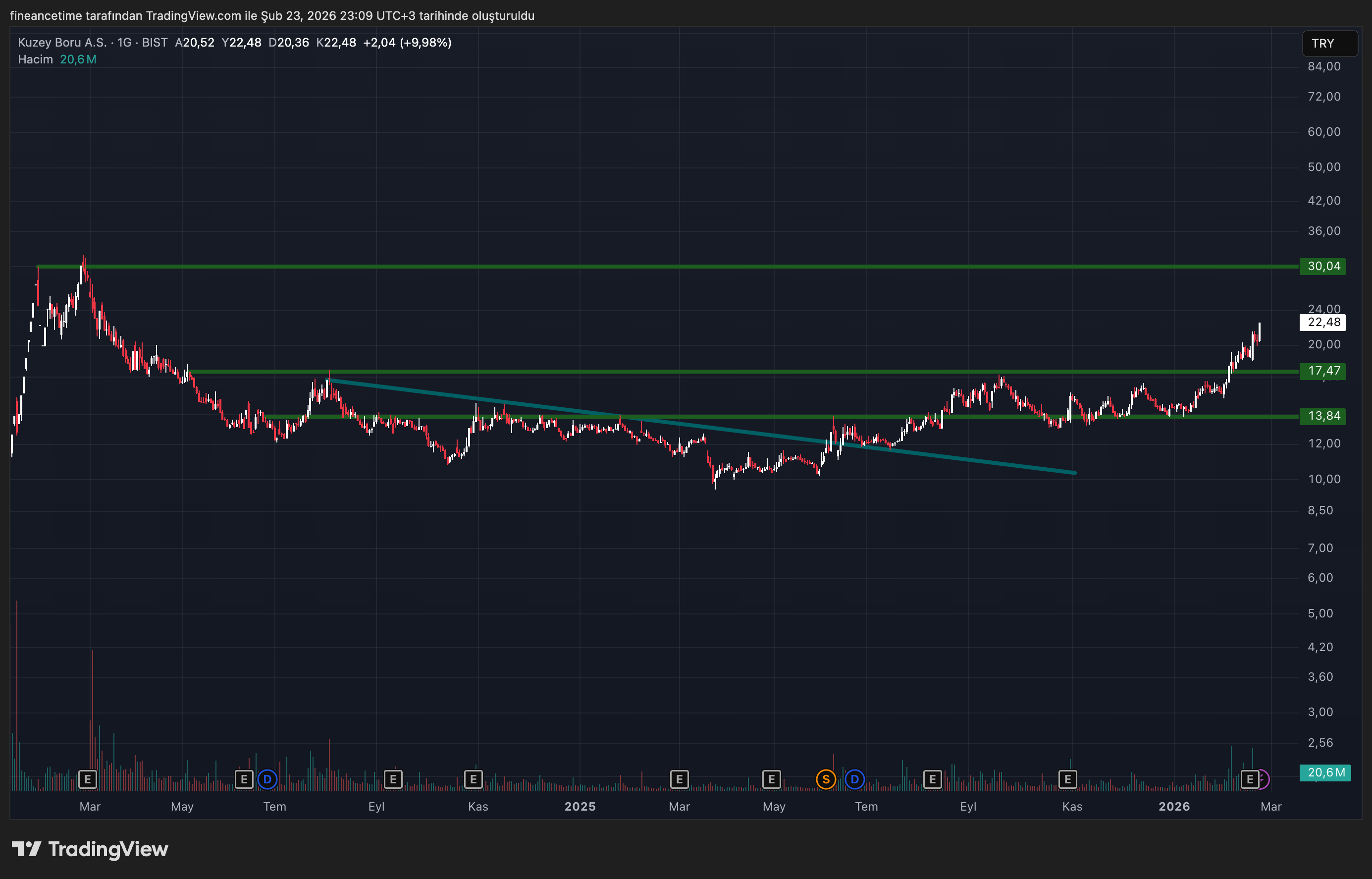Viewport: 1372px width, 879px height.
Task: Click the E earnings marker beside Kas 2024
Action: (x=473, y=779)
